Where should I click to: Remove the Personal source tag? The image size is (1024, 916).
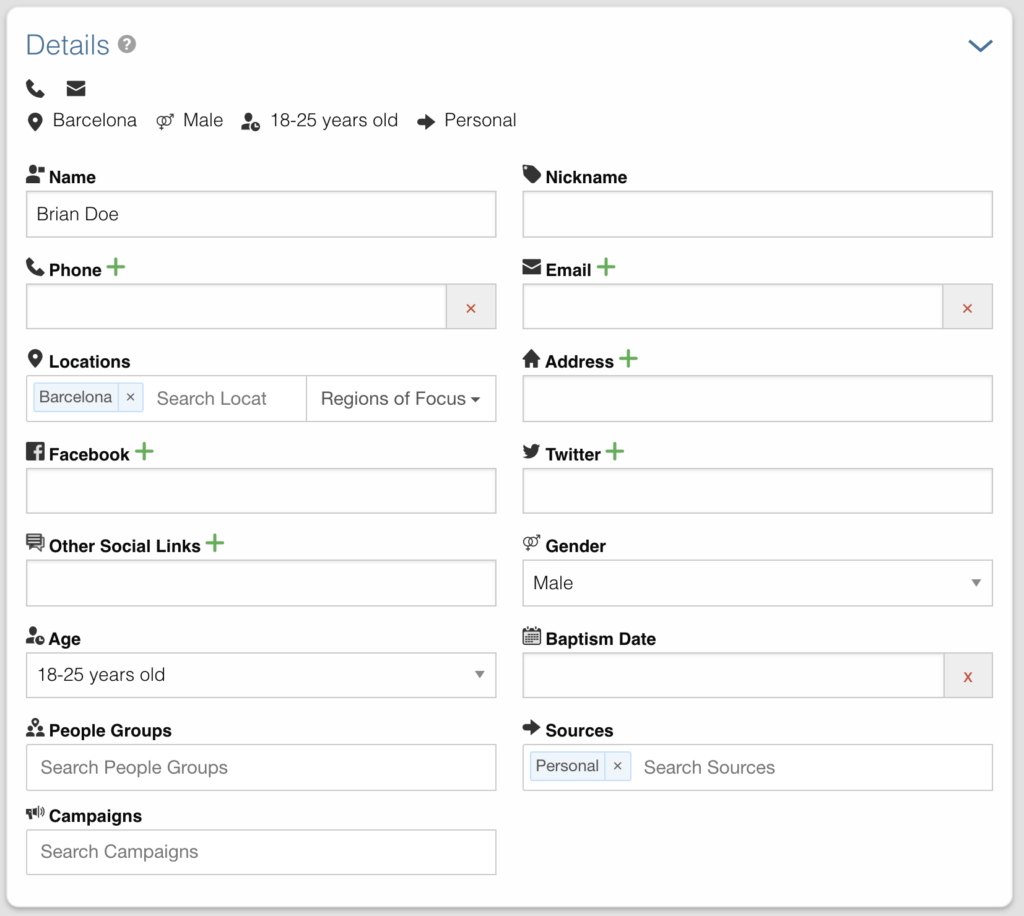617,766
